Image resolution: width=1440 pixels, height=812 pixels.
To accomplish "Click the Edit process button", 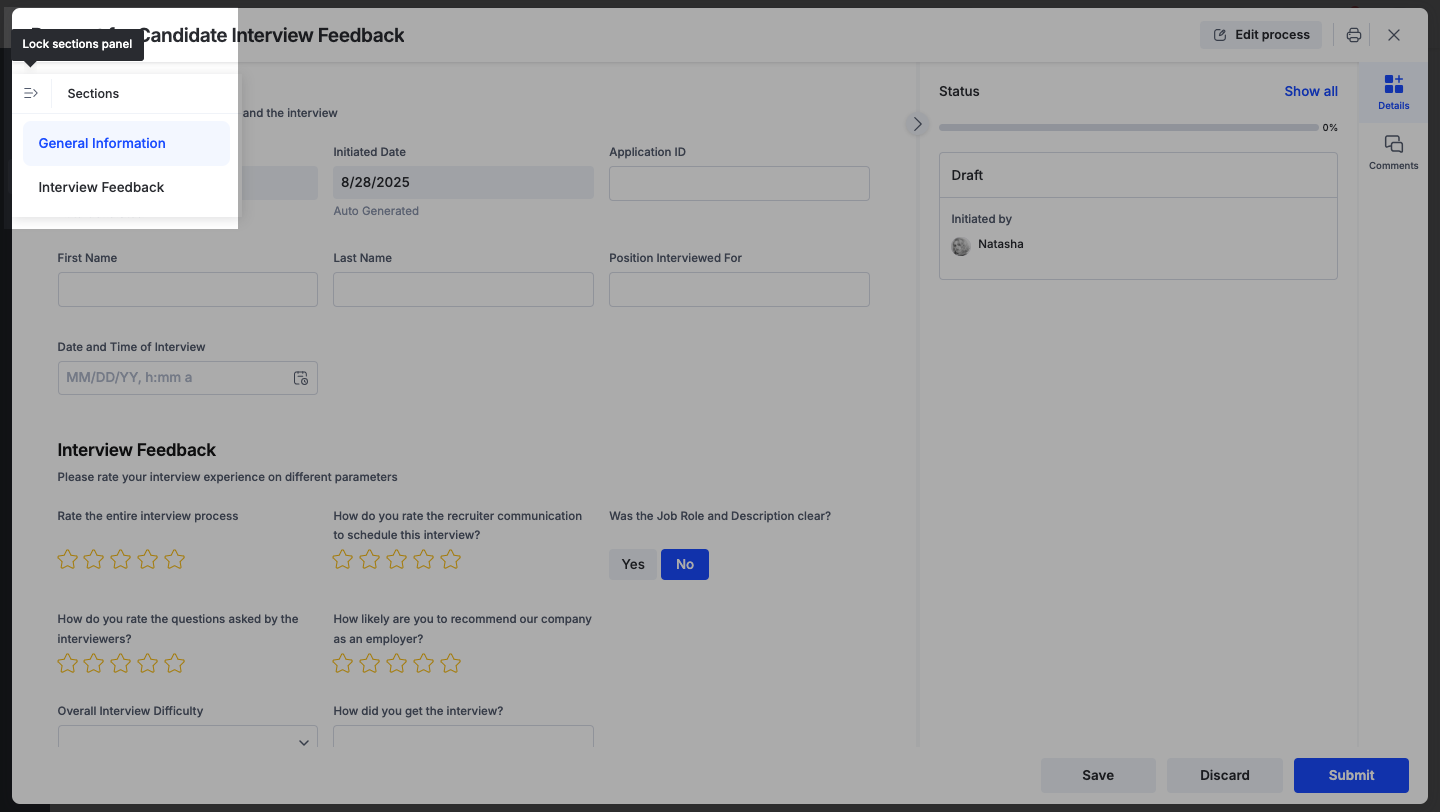I will [1261, 35].
